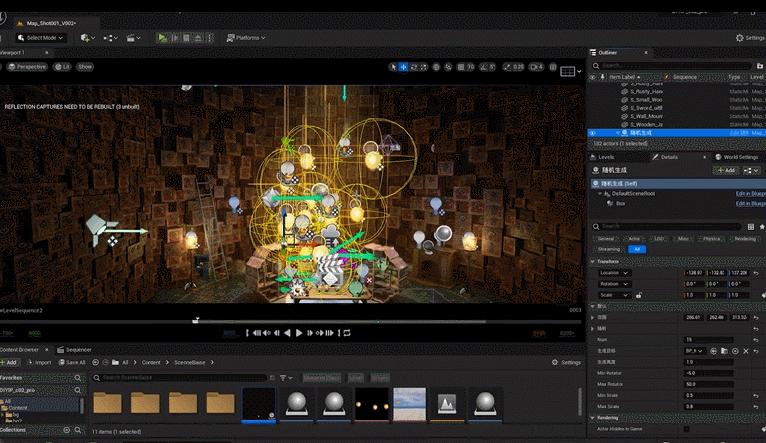This screenshot has width=766, height=443.
Task: Click the Add button in Details panel
Action: click(725, 170)
